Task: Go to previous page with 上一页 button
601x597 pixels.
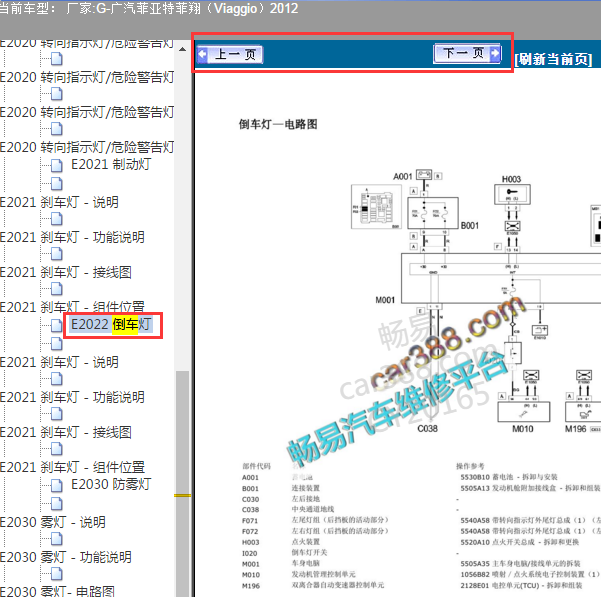Action: coord(230,55)
